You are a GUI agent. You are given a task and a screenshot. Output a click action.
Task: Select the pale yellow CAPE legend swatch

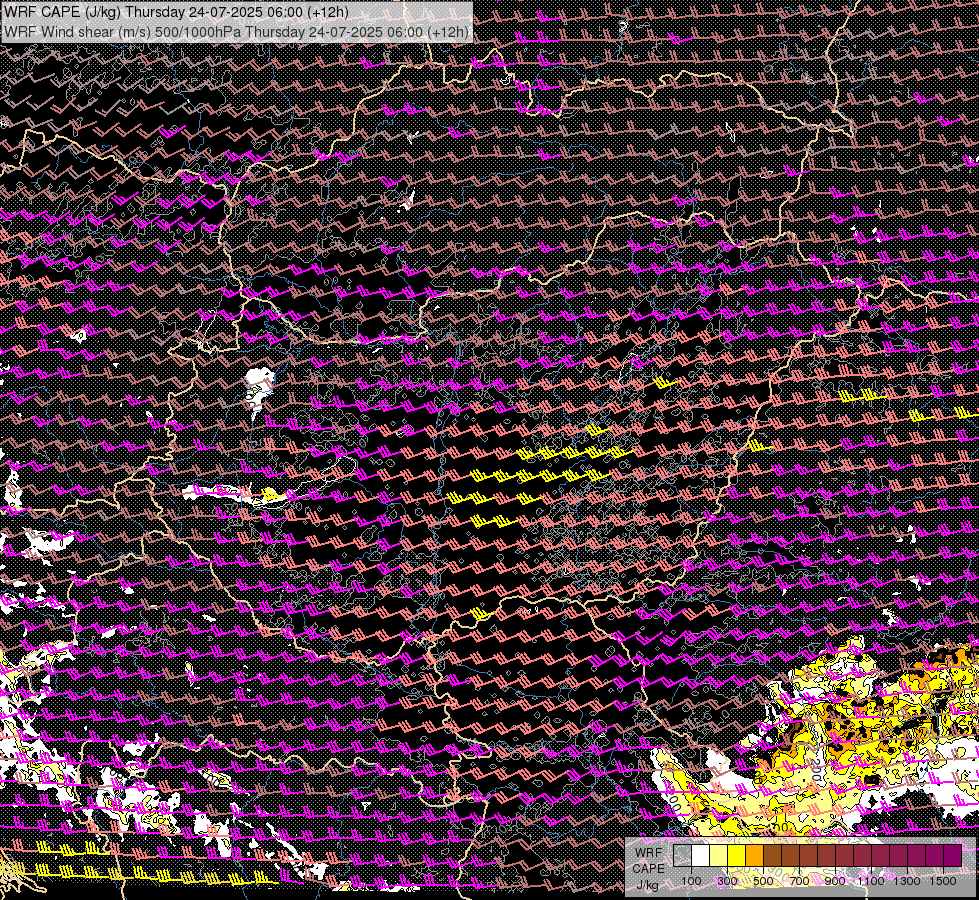tap(719, 855)
